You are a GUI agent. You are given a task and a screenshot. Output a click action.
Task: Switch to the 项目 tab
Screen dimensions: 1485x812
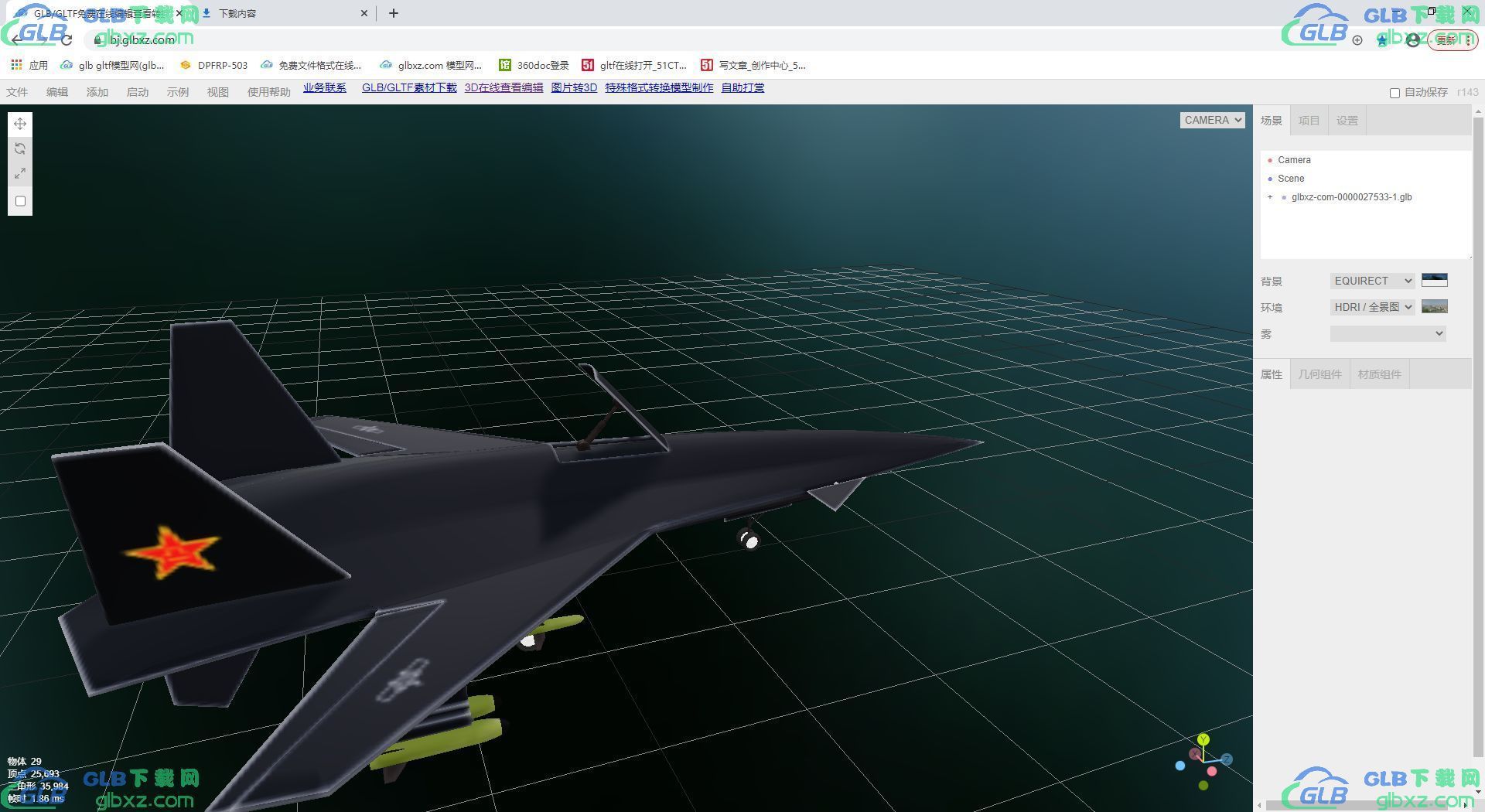(x=1309, y=121)
